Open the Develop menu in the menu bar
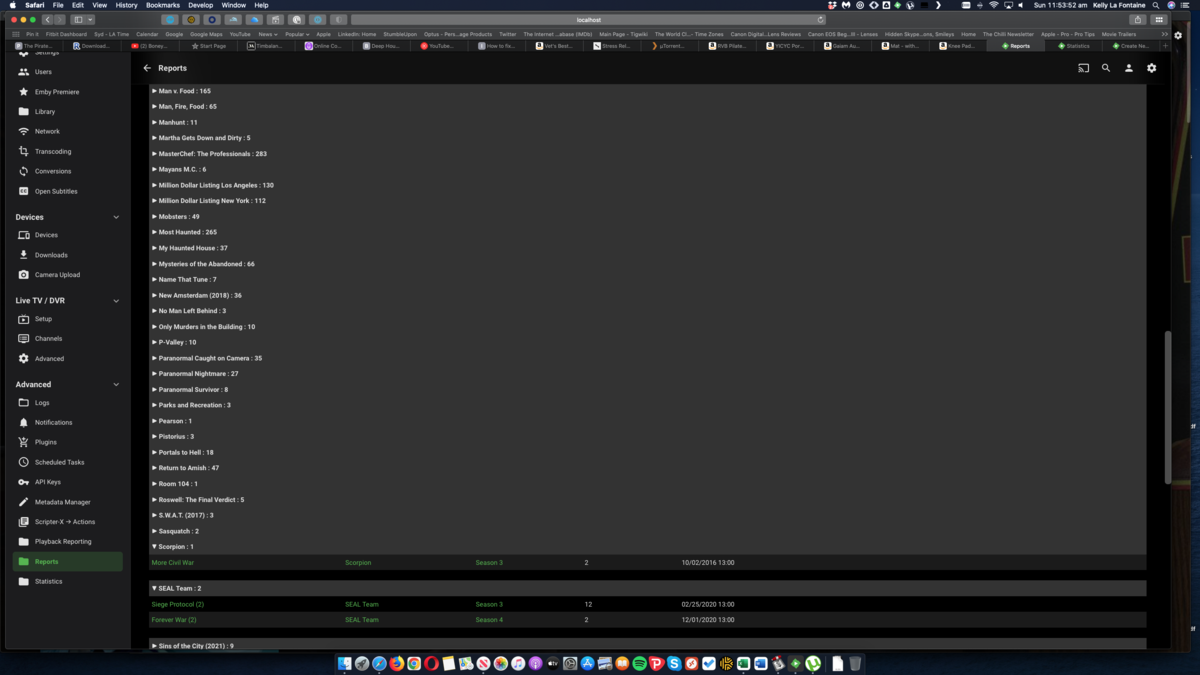Image resolution: width=1200 pixels, height=675 pixels. click(199, 4)
